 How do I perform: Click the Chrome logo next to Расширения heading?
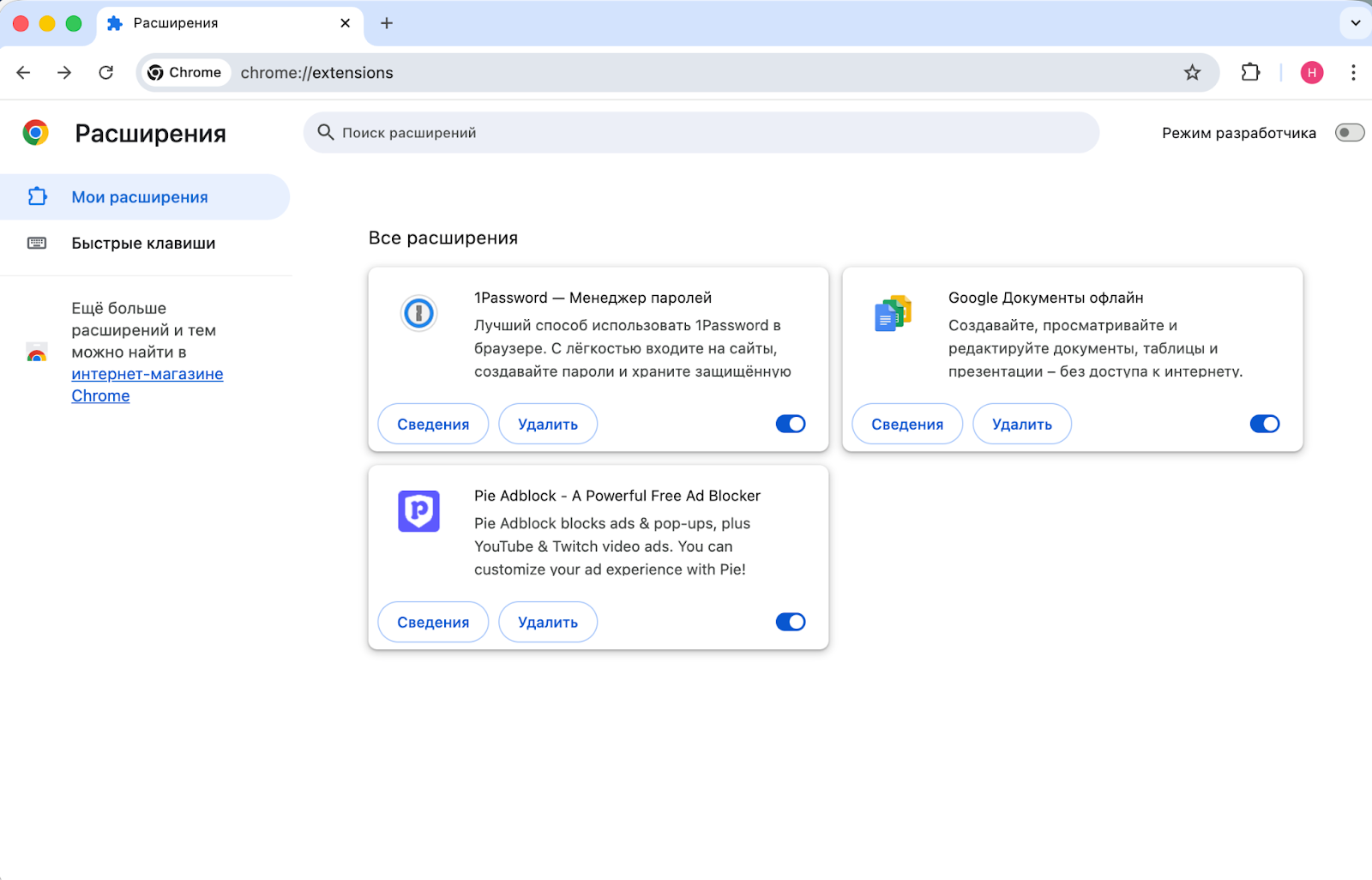[35, 133]
